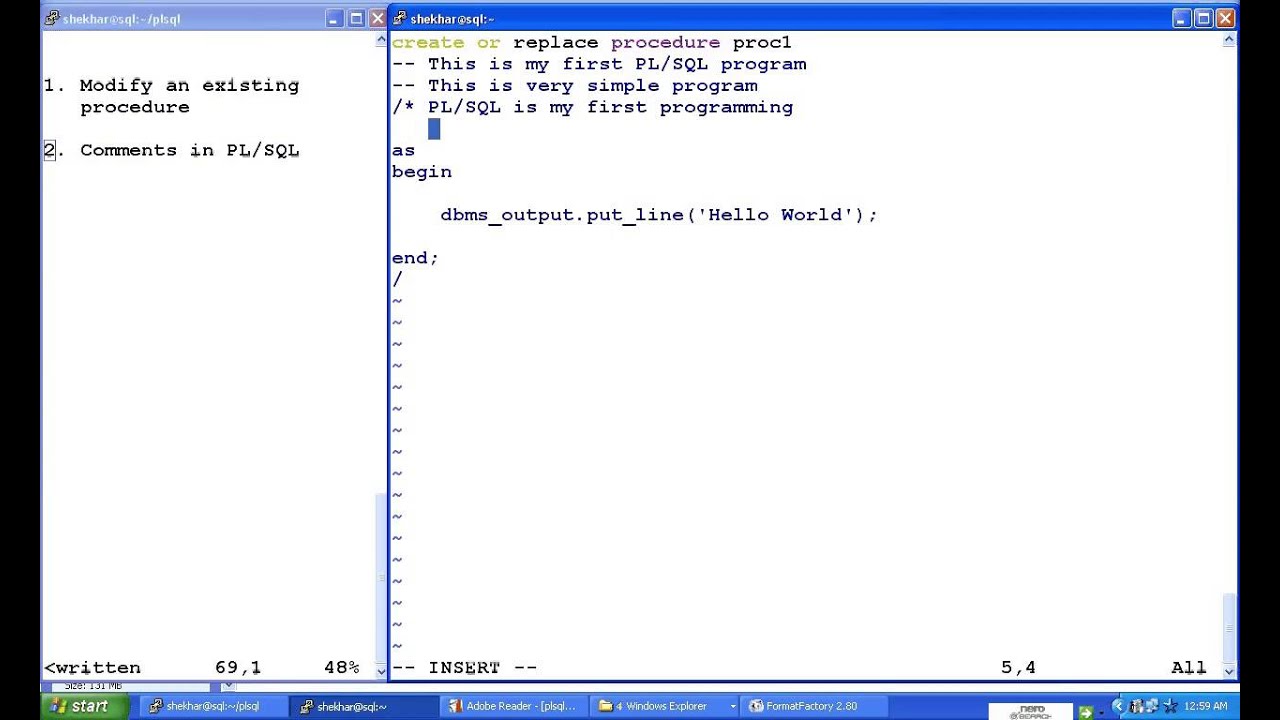The image size is (1280, 720).
Task: Open the Windows start menu
Action: pos(84,706)
